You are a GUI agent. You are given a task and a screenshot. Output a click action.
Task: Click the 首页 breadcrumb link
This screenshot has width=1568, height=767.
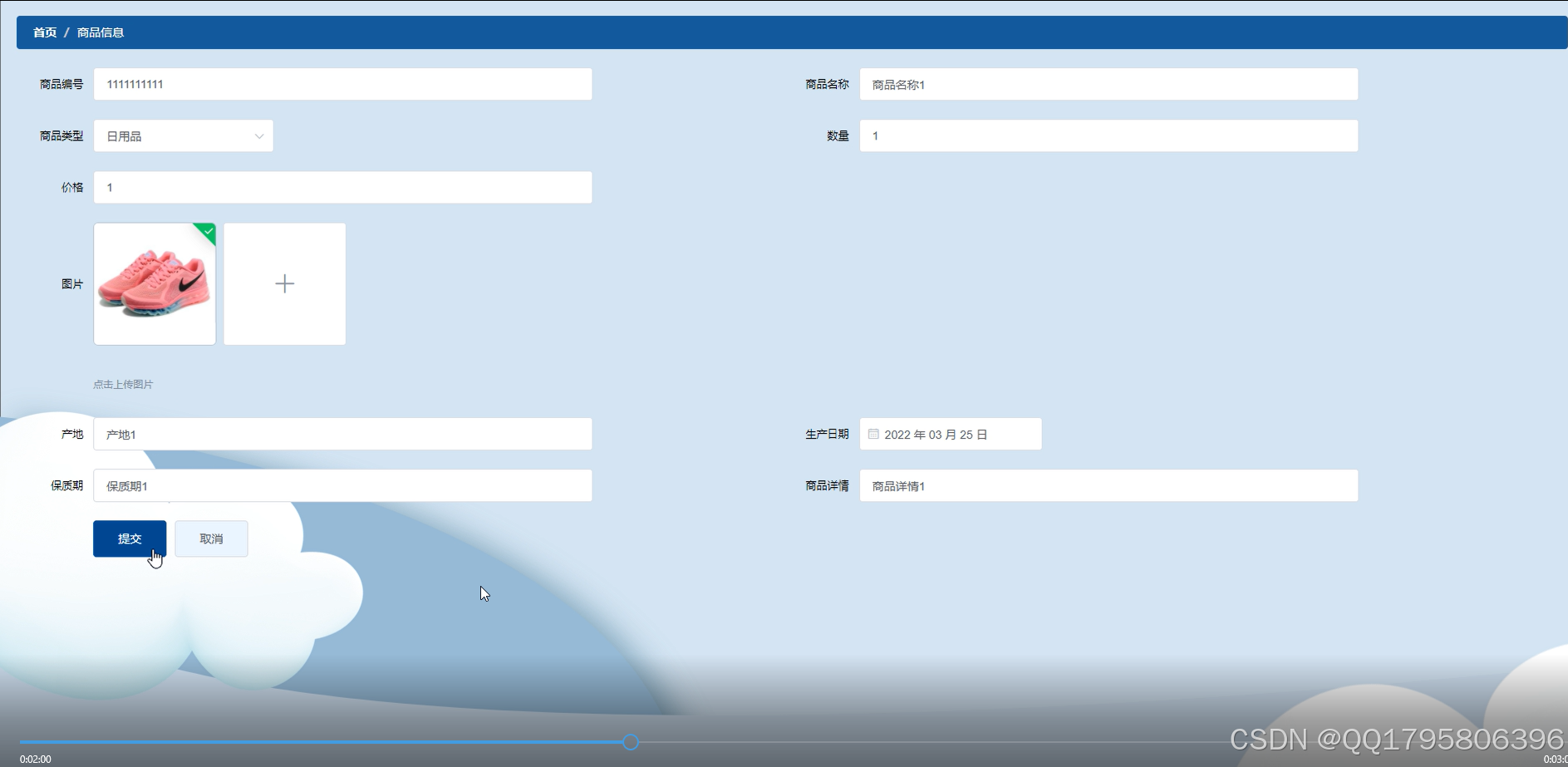pyautogui.click(x=45, y=32)
